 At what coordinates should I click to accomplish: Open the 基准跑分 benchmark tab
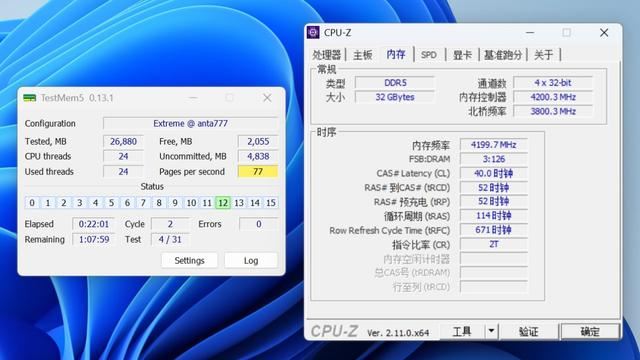(503, 55)
